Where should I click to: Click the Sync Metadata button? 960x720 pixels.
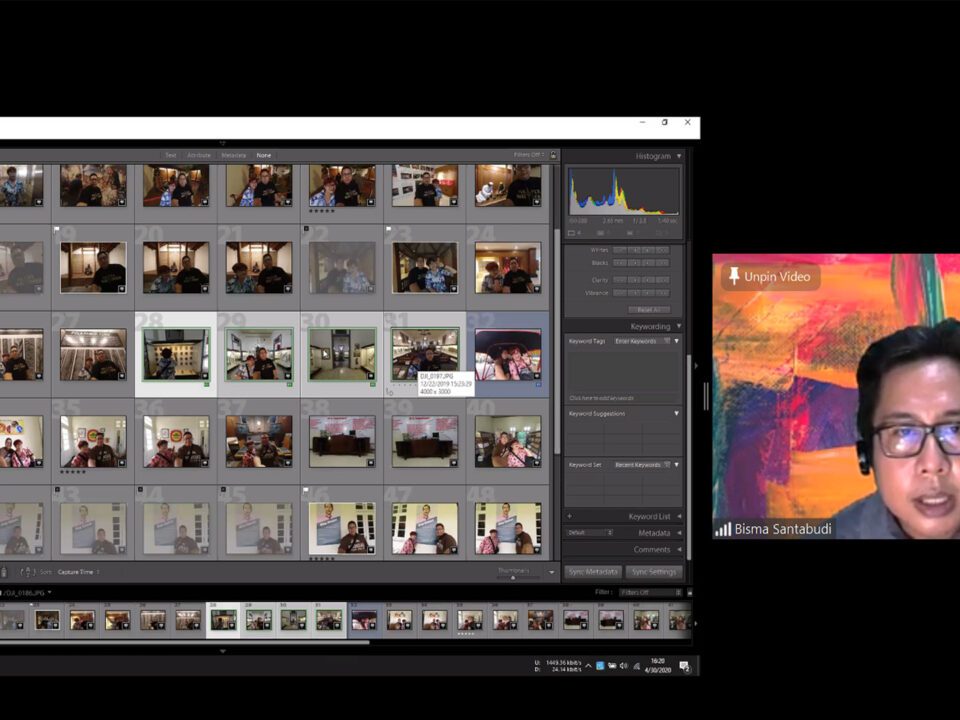(593, 572)
